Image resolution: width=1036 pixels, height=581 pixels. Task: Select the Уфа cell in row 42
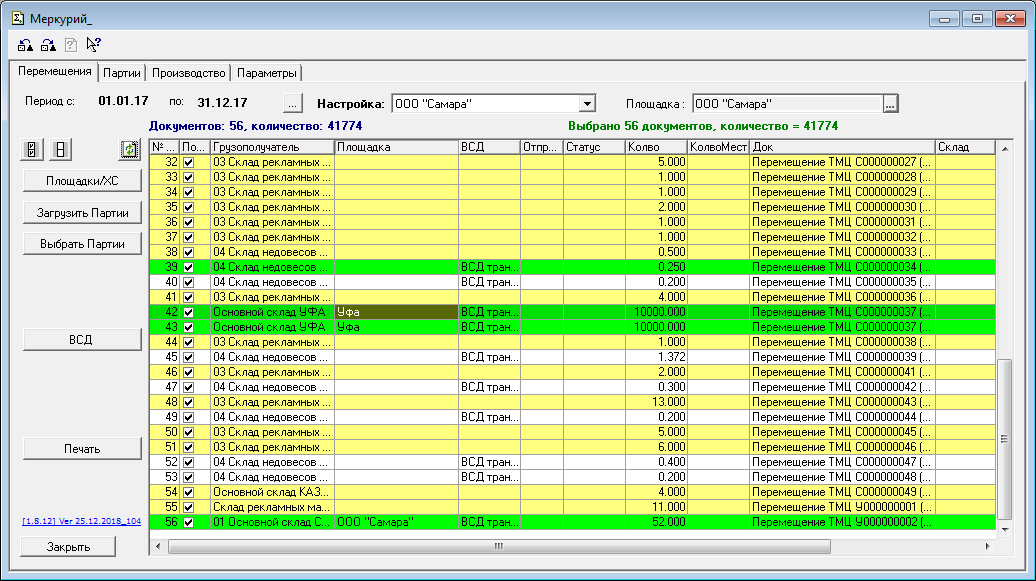click(x=396, y=312)
